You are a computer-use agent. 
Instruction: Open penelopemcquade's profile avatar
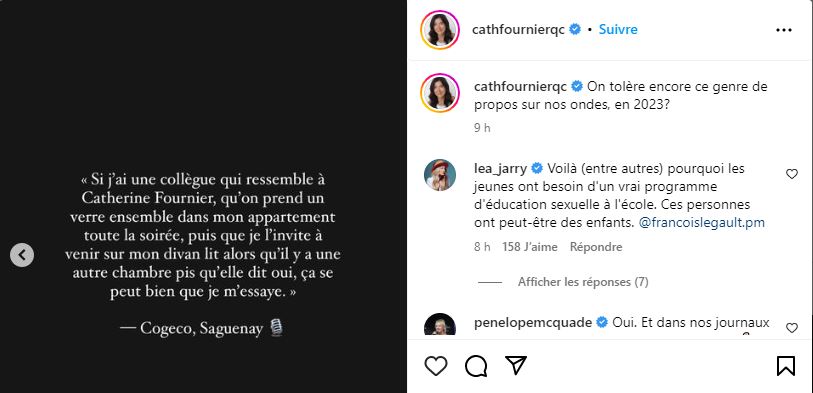point(440,324)
